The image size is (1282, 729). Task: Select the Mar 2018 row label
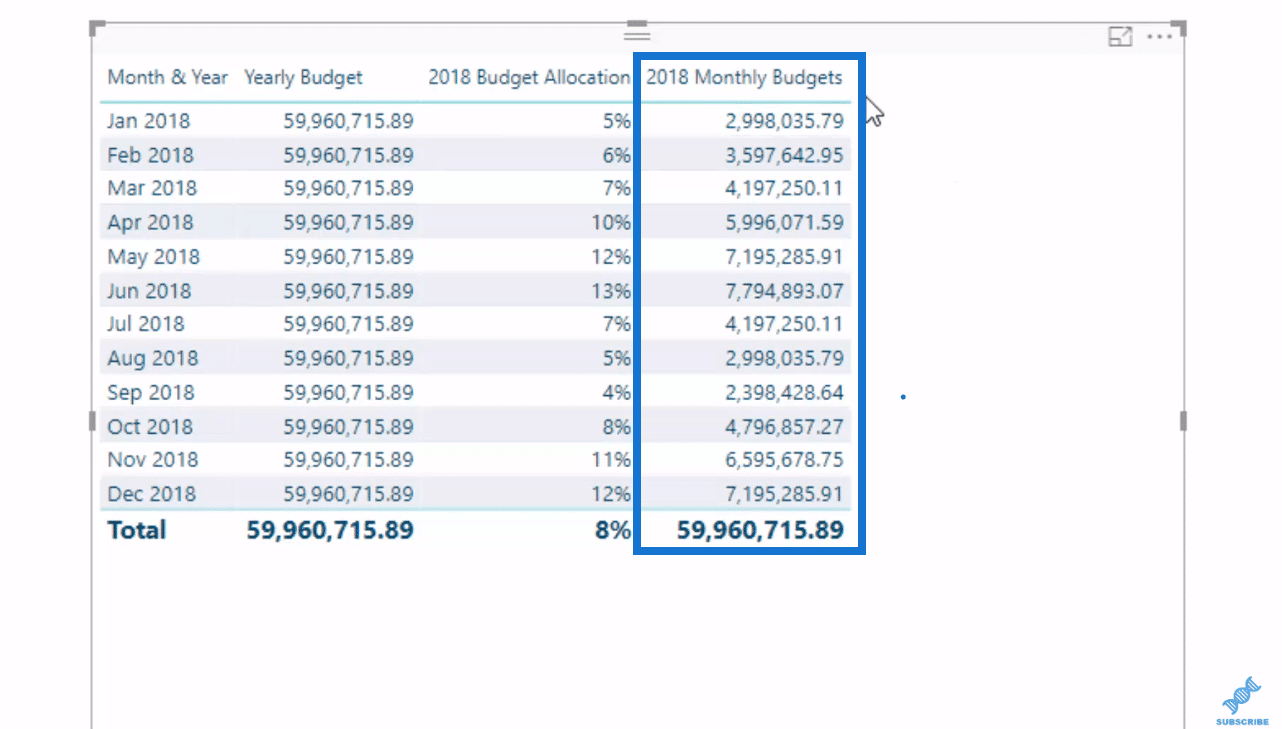tap(152, 188)
